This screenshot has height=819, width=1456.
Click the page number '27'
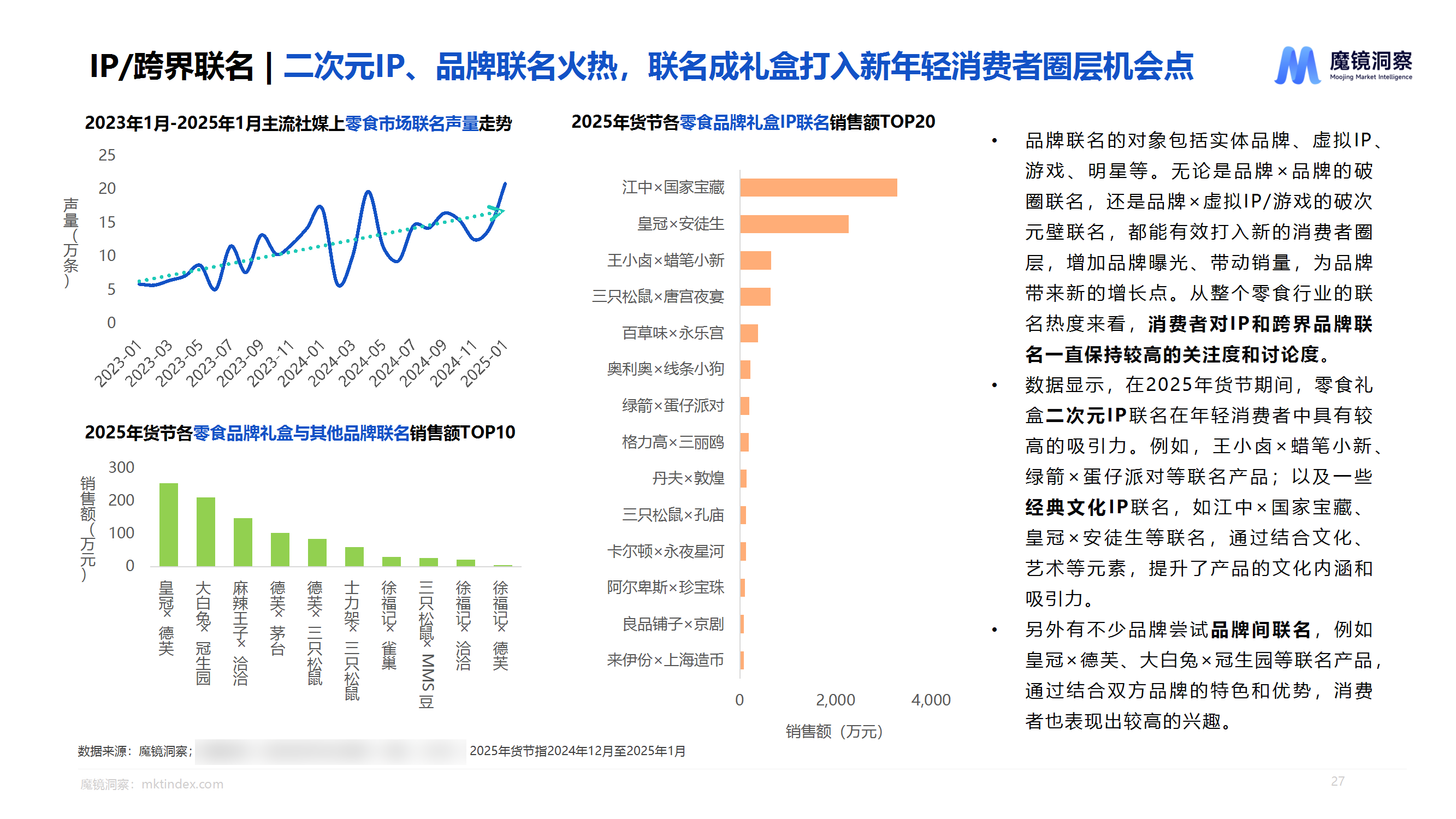pyautogui.click(x=1337, y=781)
